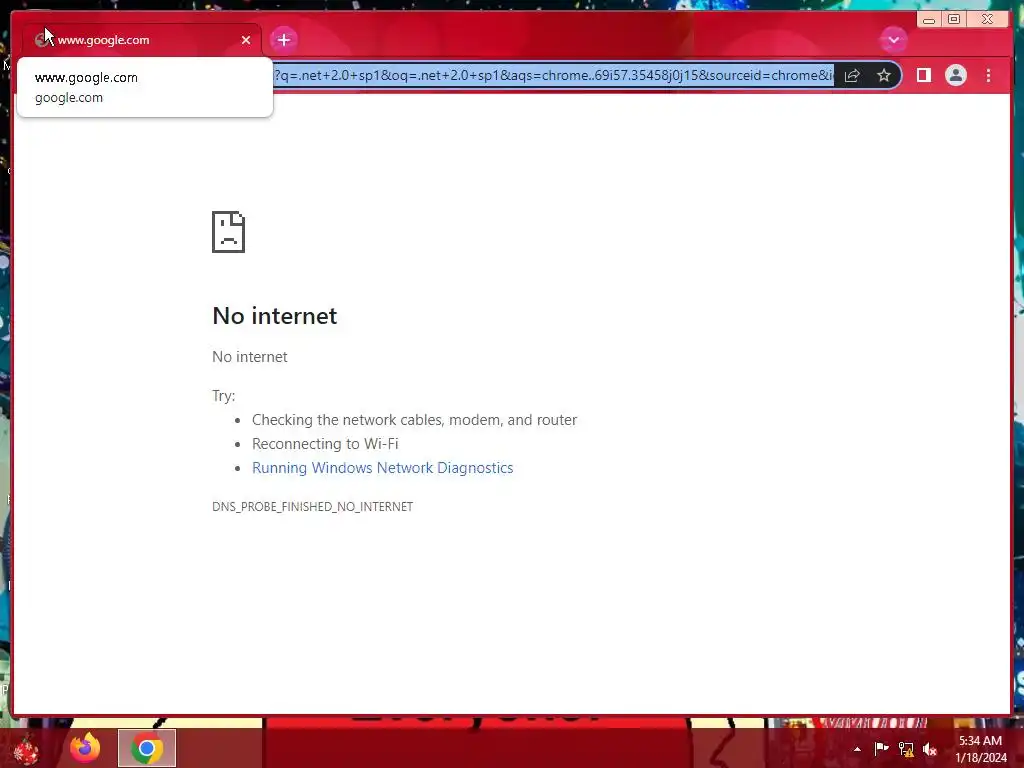The image size is (1024, 768).
Task: Click DNS_PROBE_FINISHED_NO_INTERNET error code
Action: [x=313, y=507]
